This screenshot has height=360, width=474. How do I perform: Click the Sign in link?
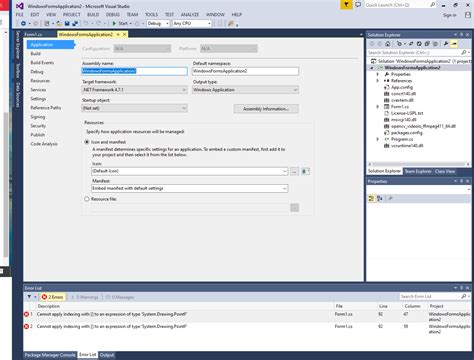(x=449, y=15)
